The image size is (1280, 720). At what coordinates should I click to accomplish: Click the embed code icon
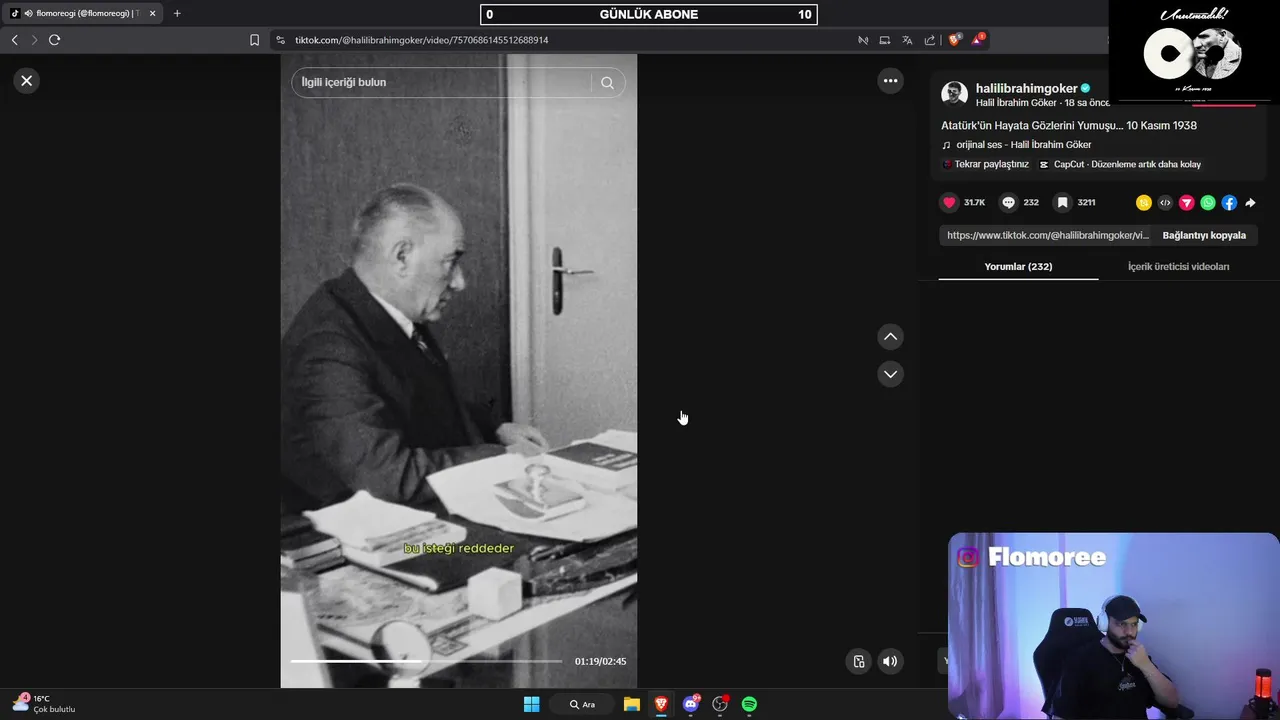[1165, 203]
